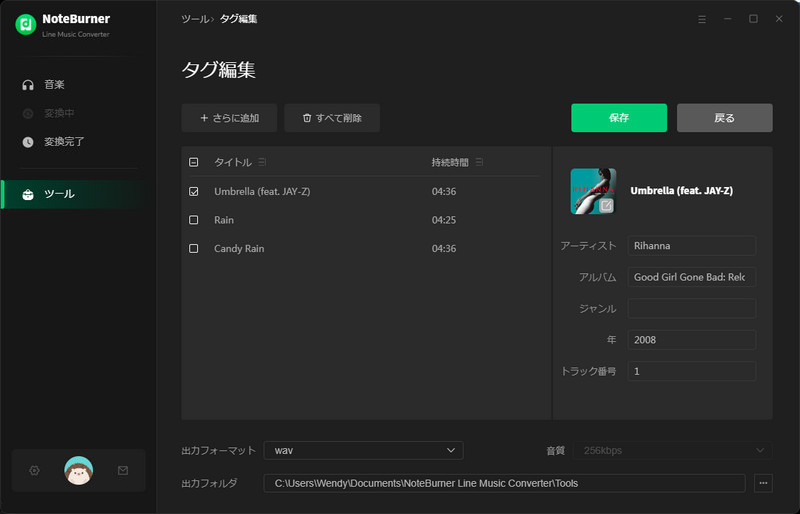
Task: Click the green 保存 button
Action: (619, 118)
